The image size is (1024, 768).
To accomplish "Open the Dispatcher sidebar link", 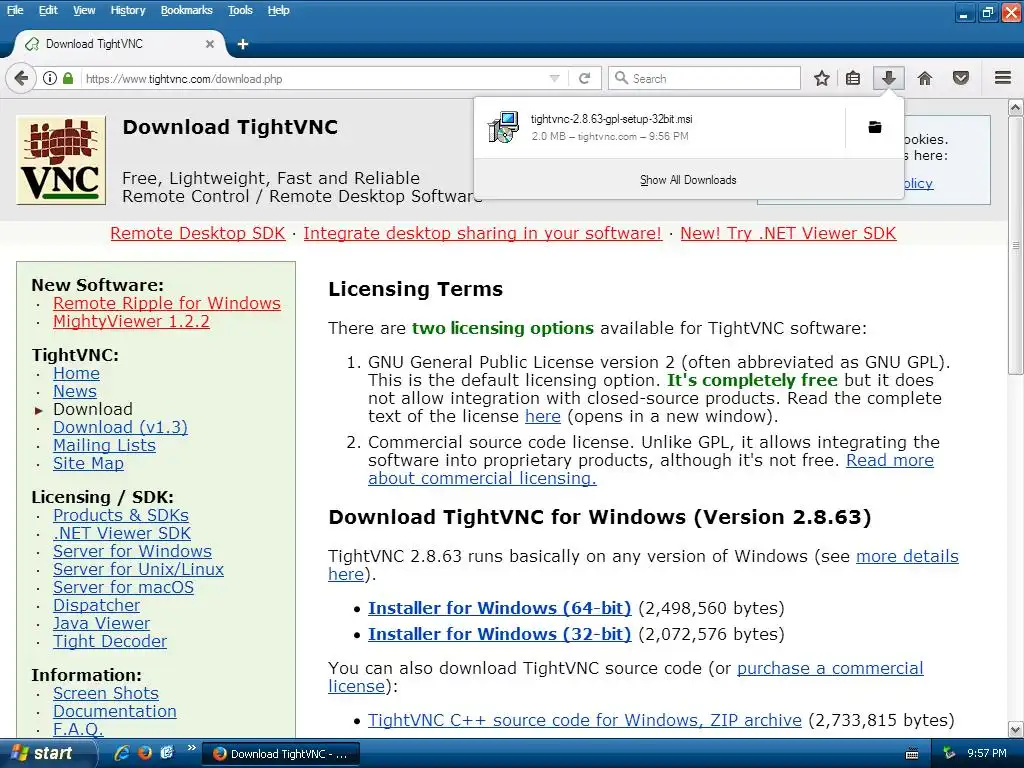I will [x=96, y=605].
